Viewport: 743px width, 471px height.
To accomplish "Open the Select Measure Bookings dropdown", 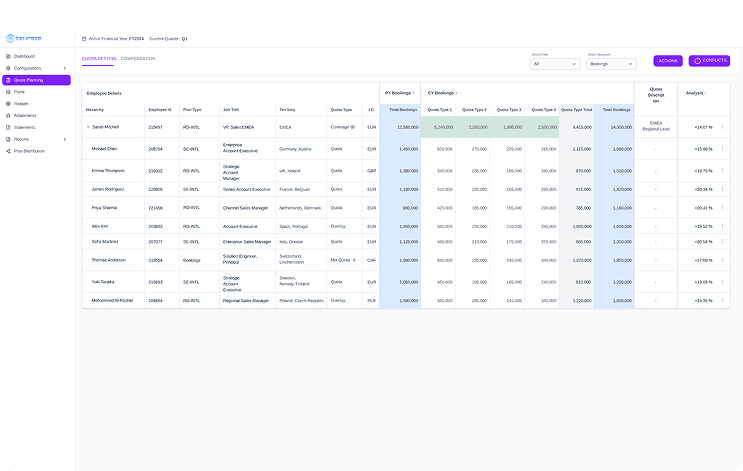I will coord(610,63).
